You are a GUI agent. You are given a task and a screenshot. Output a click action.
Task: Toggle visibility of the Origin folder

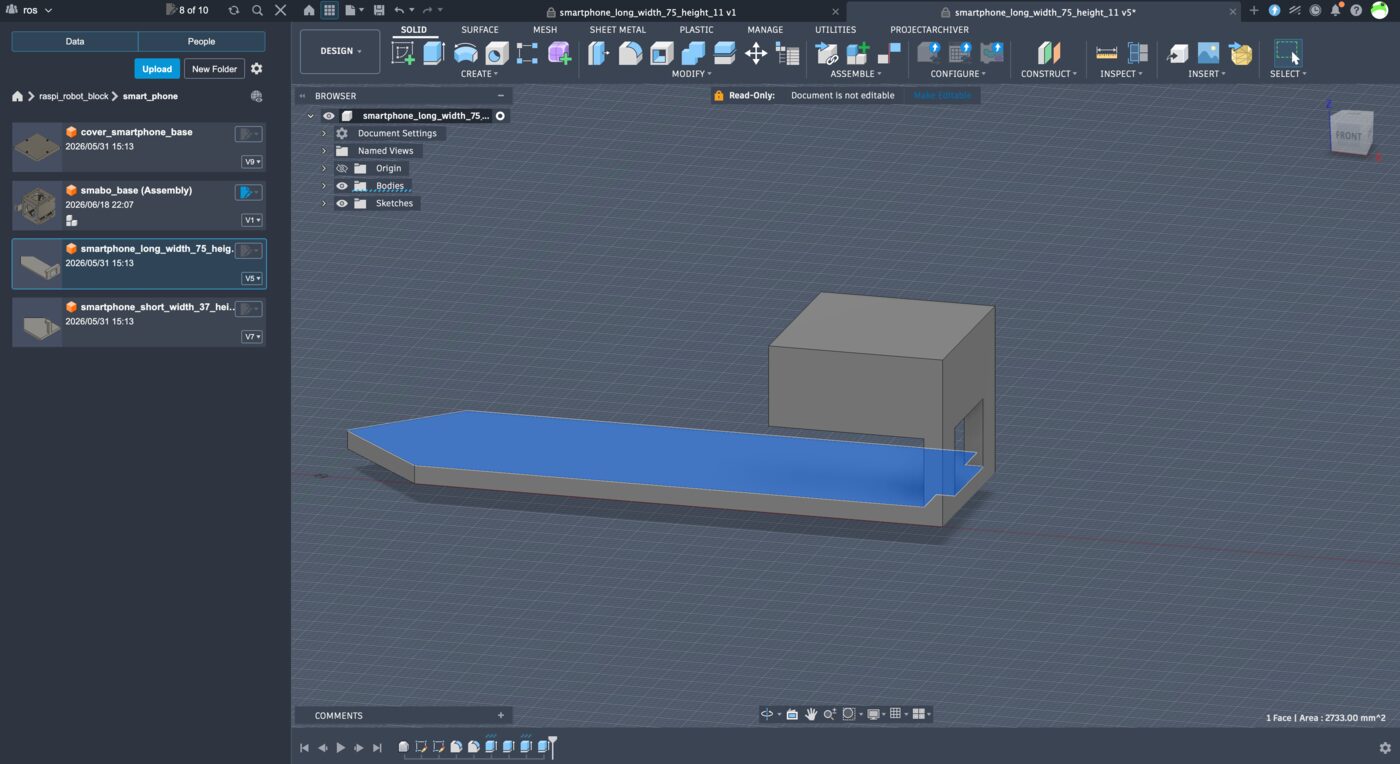coord(342,168)
